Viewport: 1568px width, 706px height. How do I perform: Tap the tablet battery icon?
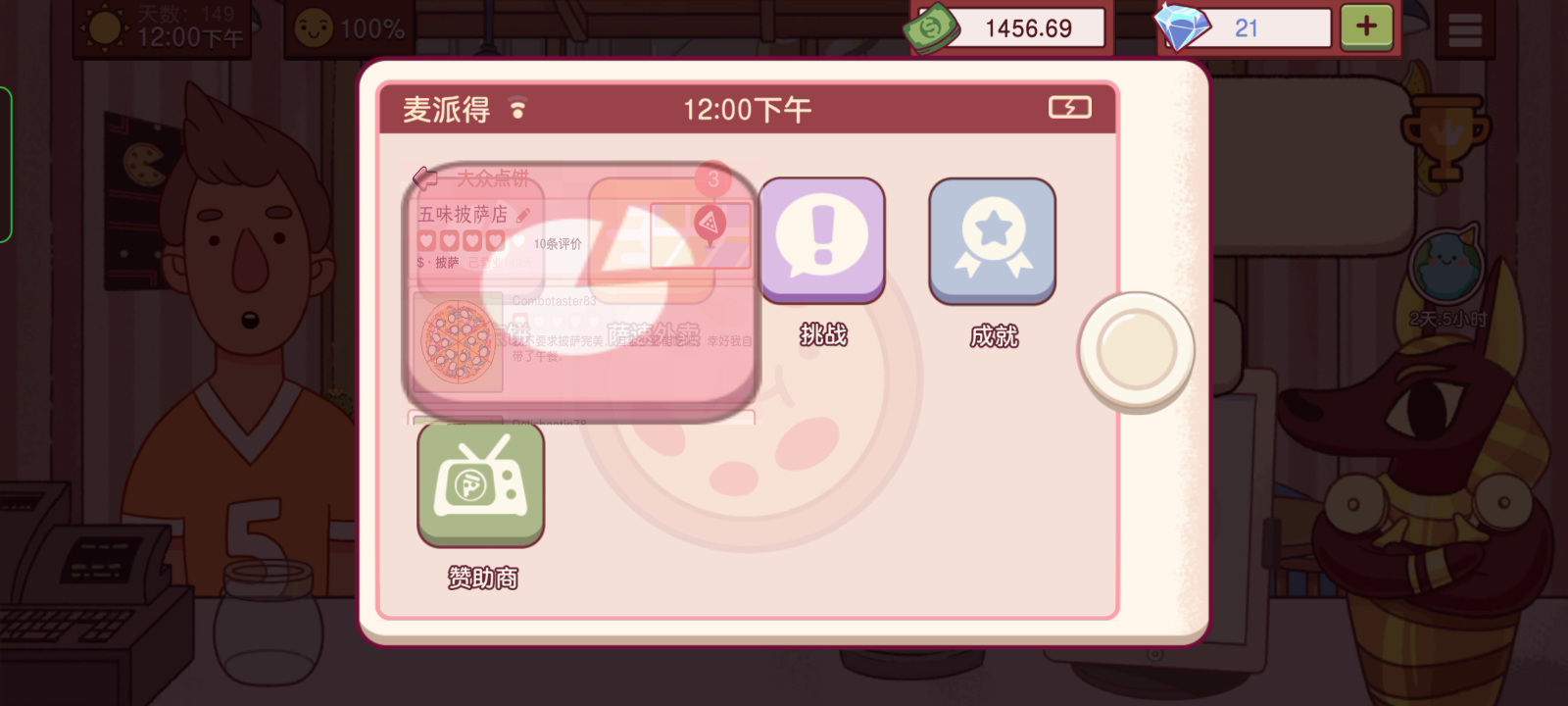tap(1069, 108)
